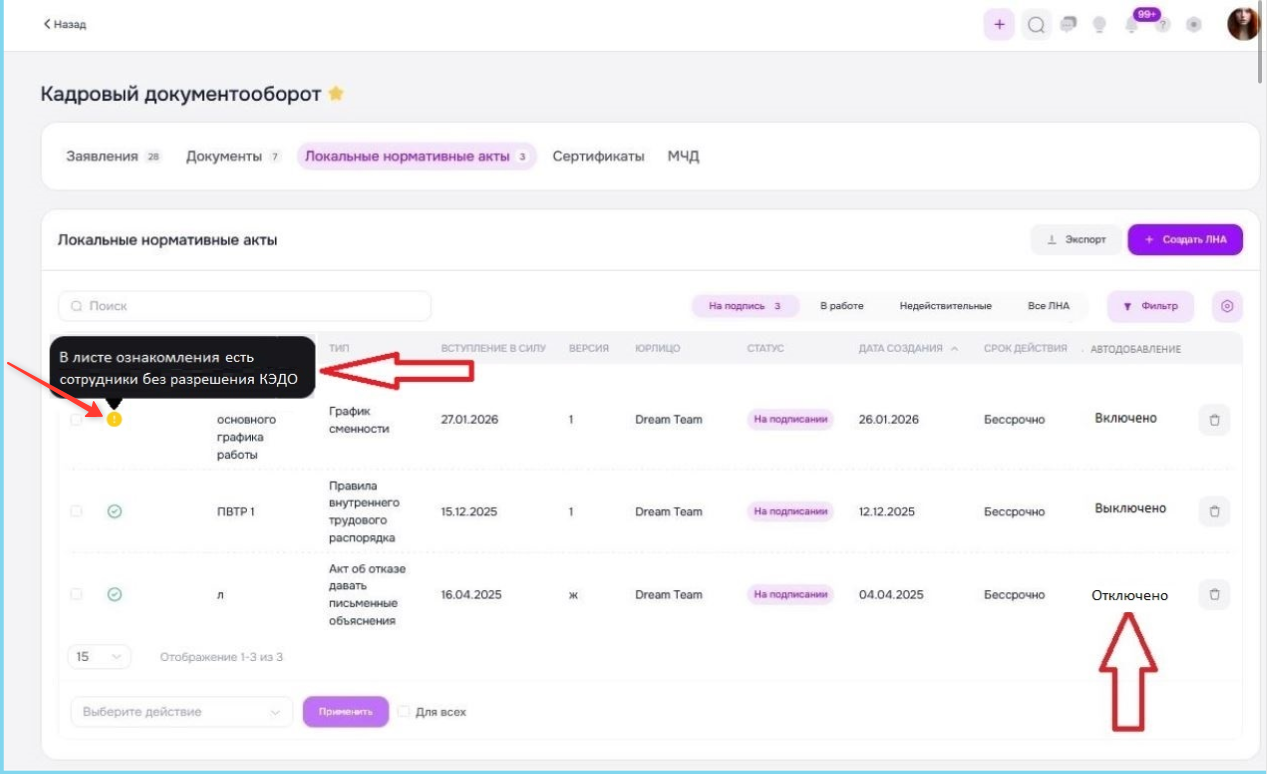The height and width of the screenshot is (774, 1267).
Task: Go back using Назад link
Action: point(65,24)
